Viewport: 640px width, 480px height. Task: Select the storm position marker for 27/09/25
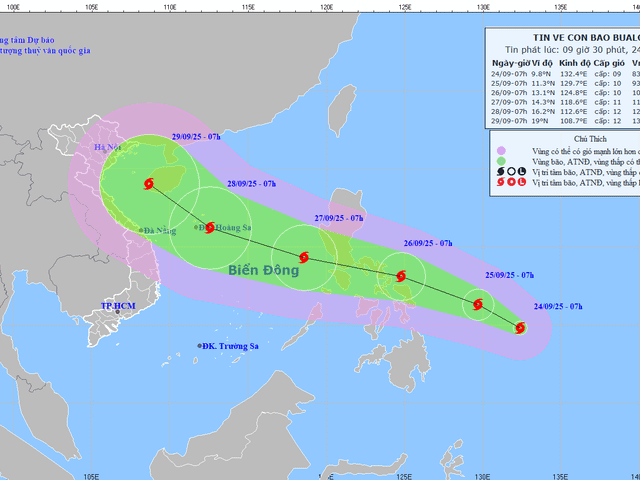click(304, 257)
